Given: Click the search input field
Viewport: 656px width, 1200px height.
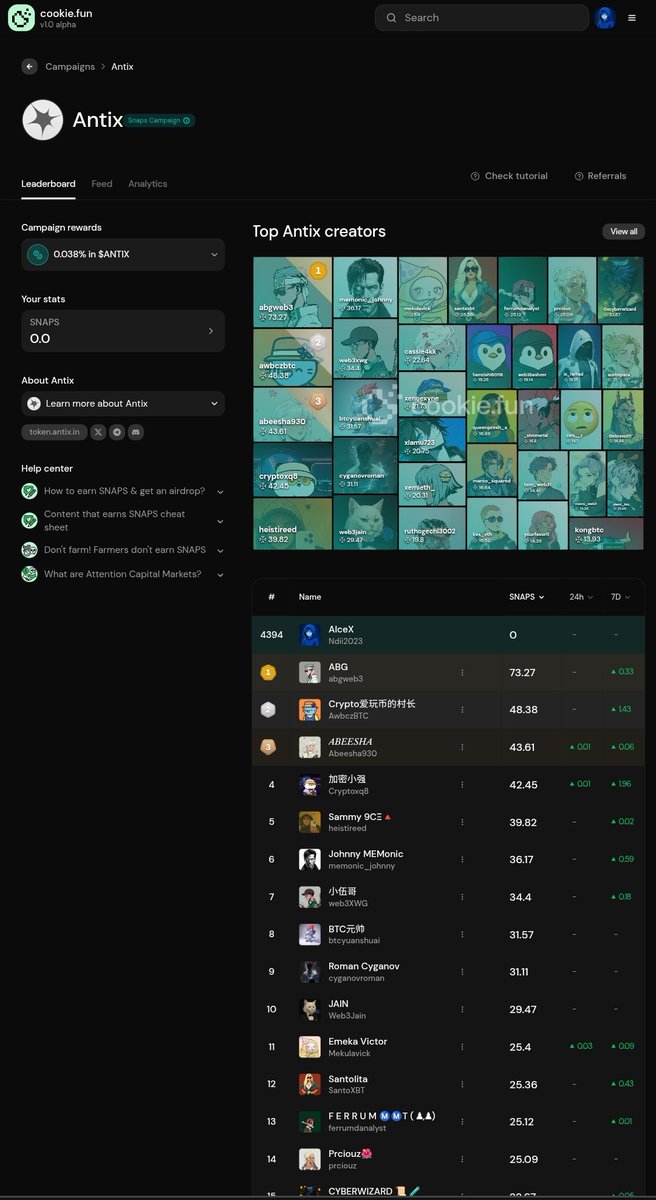Looking at the screenshot, I should tap(481, 18).
